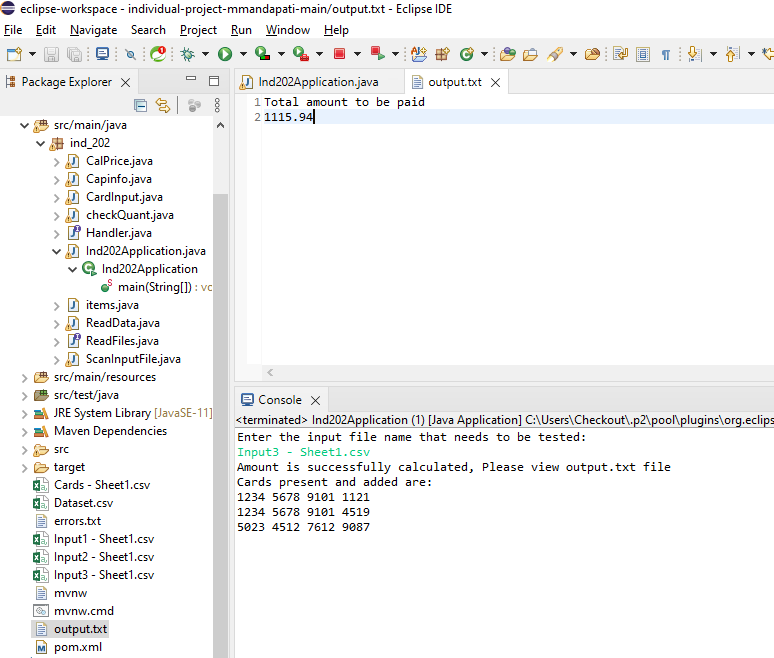
Task: Click the Previous Annotation up-arrow icon
Action: tap(732, 54)
